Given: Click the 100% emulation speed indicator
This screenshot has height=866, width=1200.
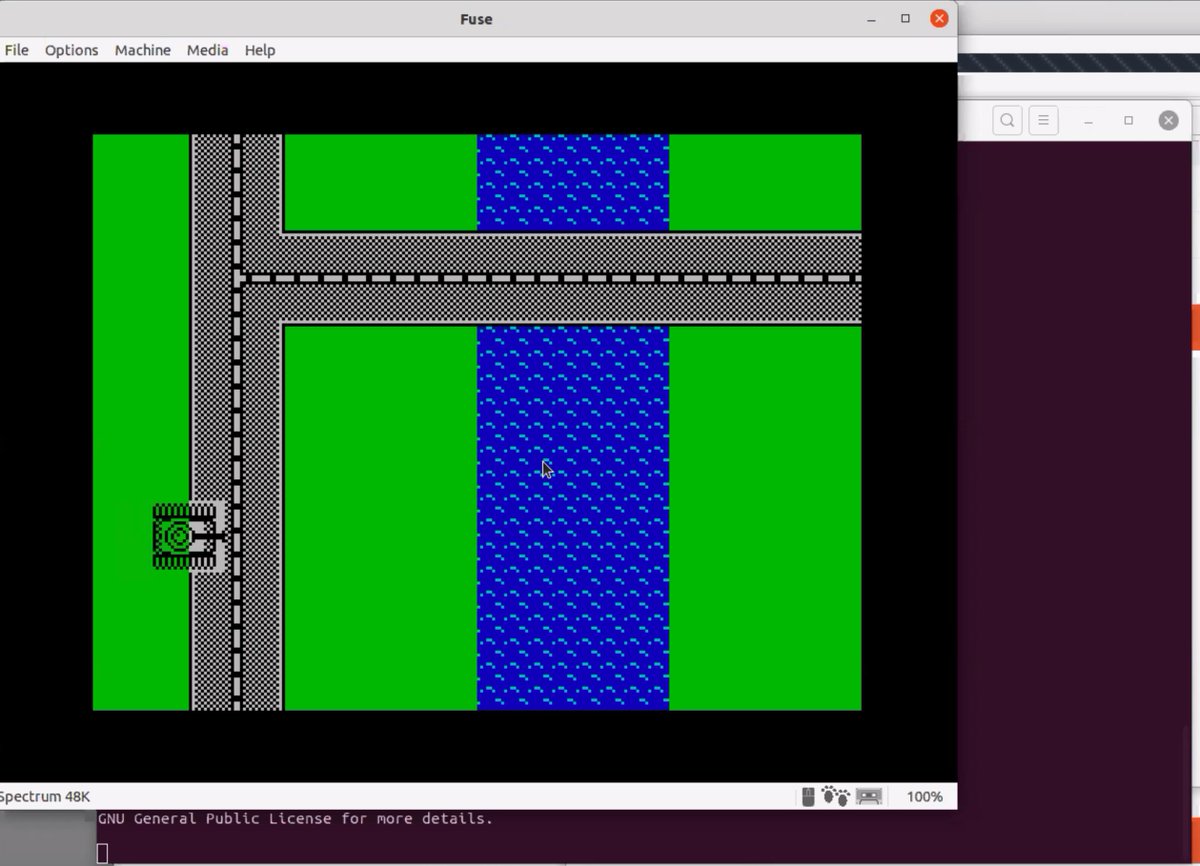Looking at the screenshot, I should click(924, 796).
